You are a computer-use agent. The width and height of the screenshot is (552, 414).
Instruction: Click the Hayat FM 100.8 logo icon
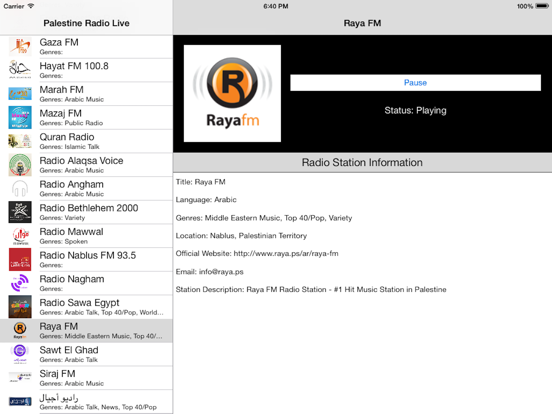coord(20,70)
